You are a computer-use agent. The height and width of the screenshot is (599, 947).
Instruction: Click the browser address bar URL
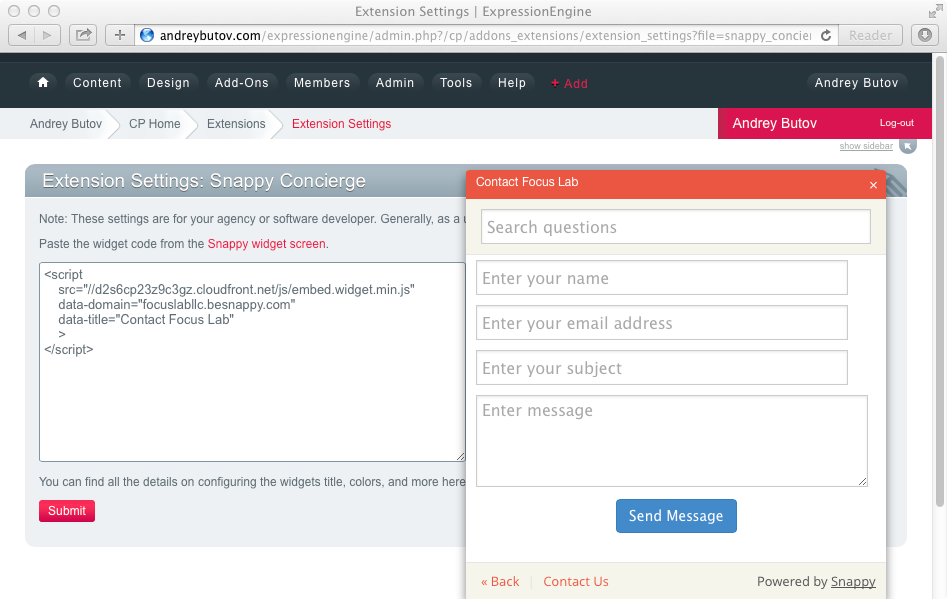(x=485, y=36)
